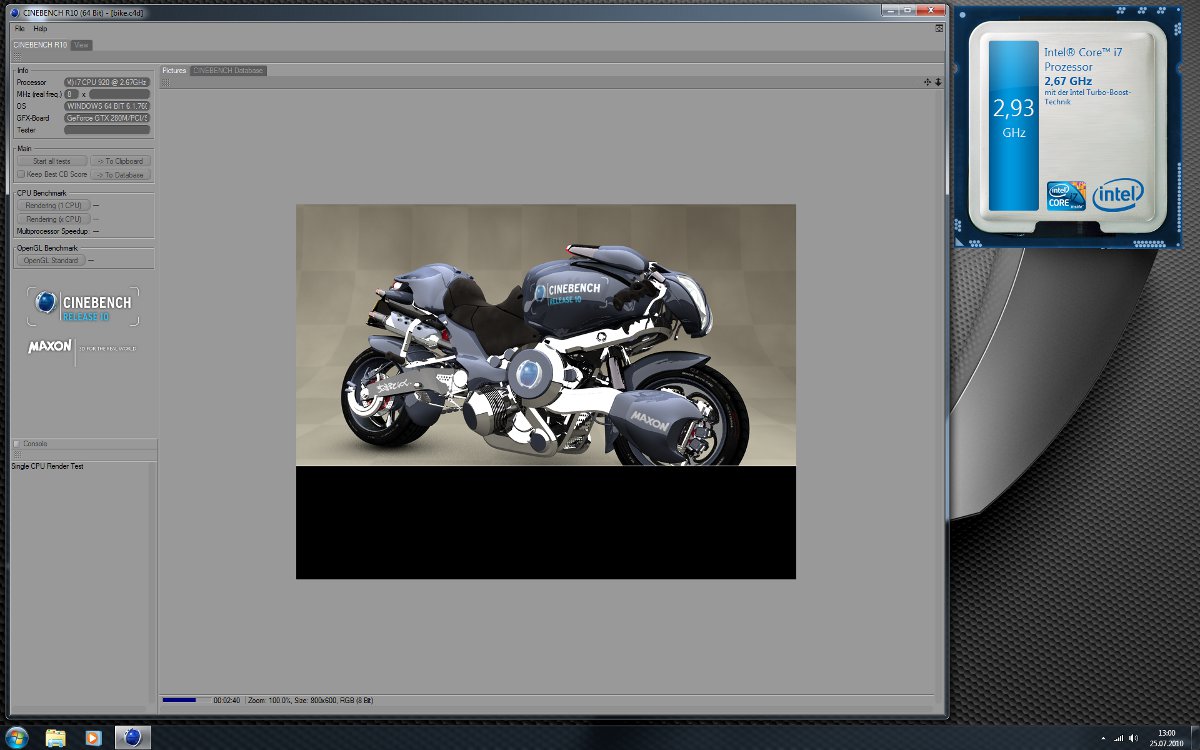1200x750 pixels.
Task: Click the Pictures panel grip handle icon
Action: [166, 82]
